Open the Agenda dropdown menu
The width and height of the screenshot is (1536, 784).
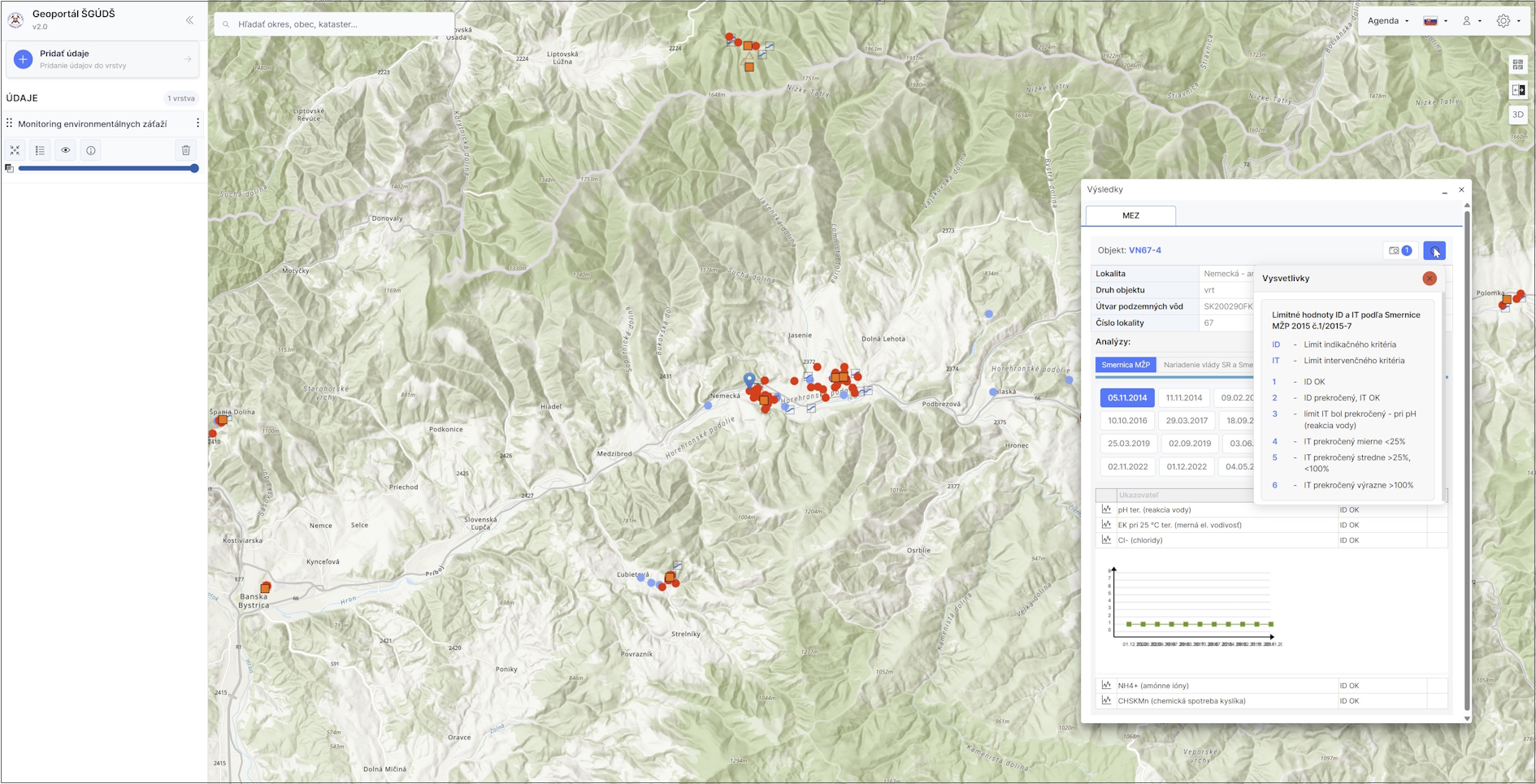[1387, 21]
